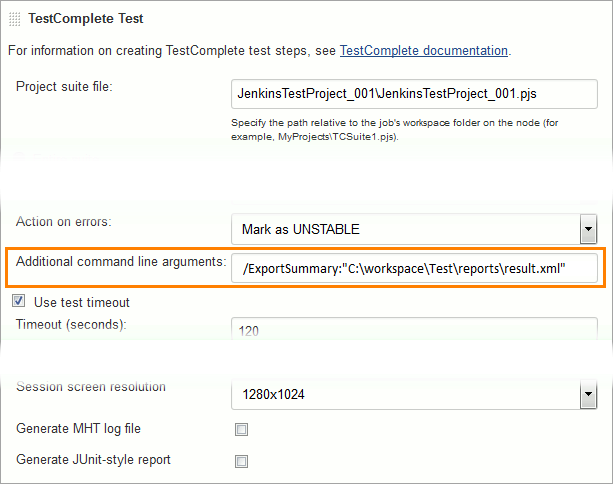Viewport: 613px width, 484px height.
Task: Click the Generate MHT log file label
Action: point(78,428)
